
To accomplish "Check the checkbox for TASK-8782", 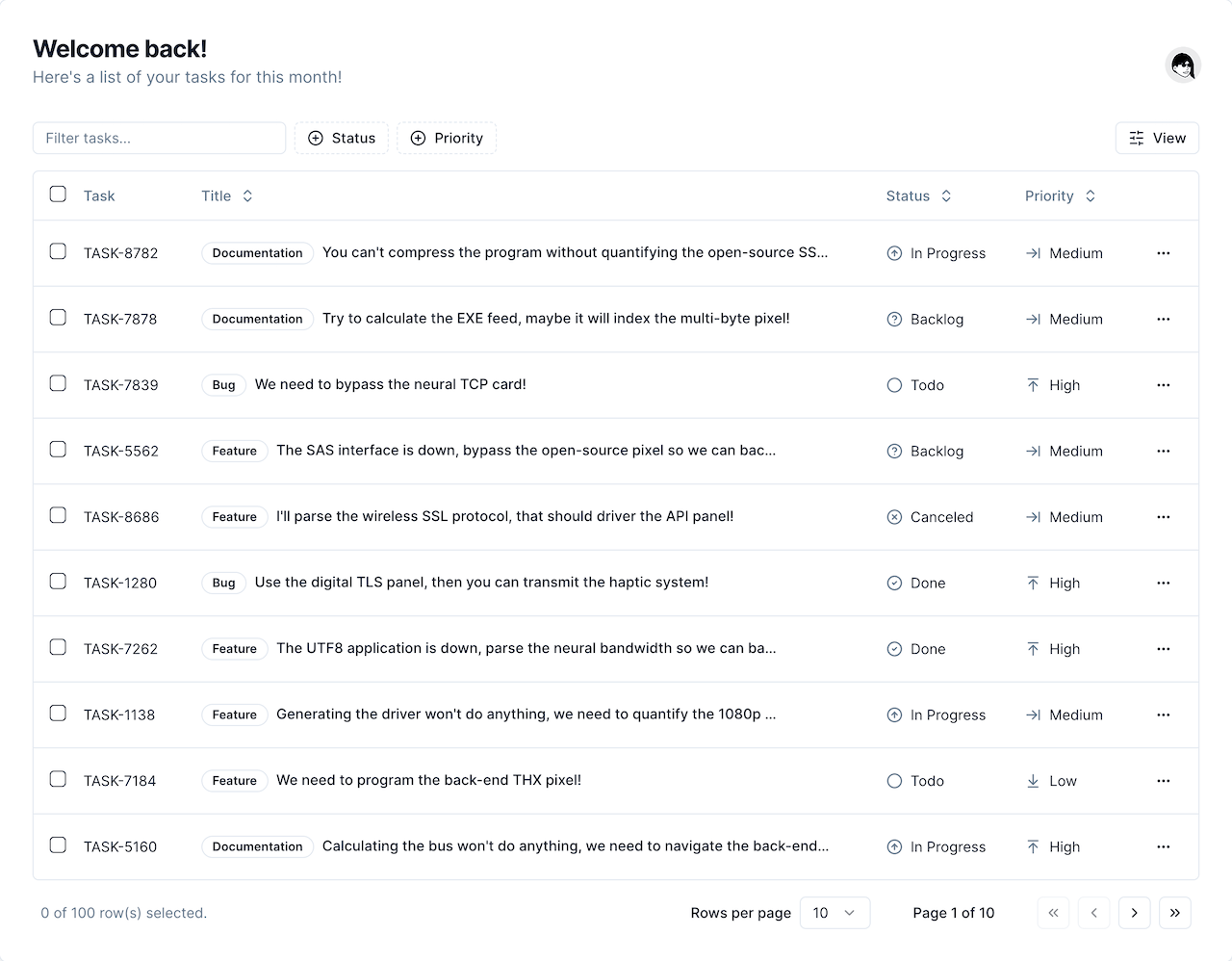I will pos(58,251).
